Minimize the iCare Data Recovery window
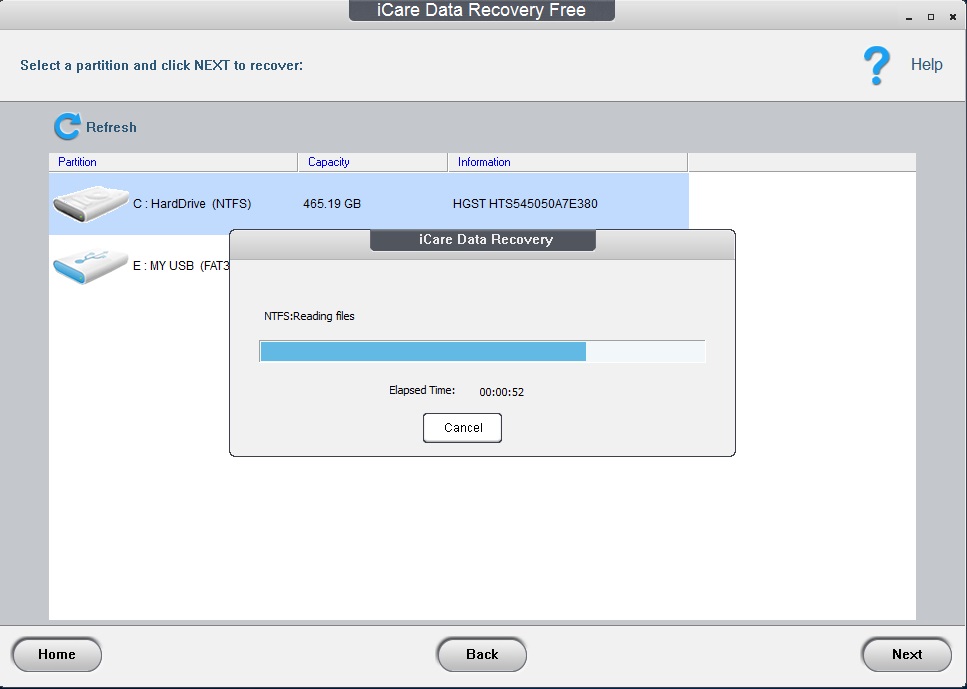967x689 pixels. tap(908, 17)
